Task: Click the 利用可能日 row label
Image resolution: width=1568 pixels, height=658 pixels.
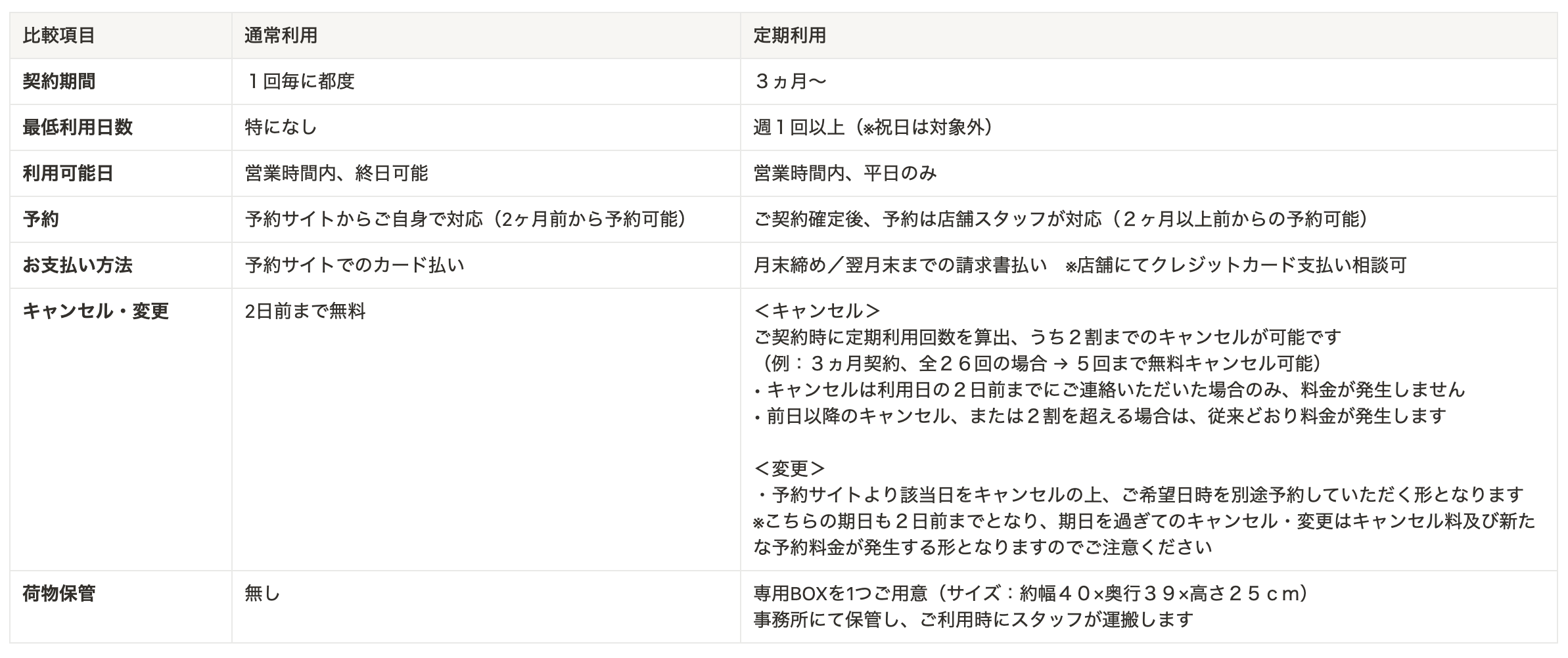Action: tap(68, 173)
